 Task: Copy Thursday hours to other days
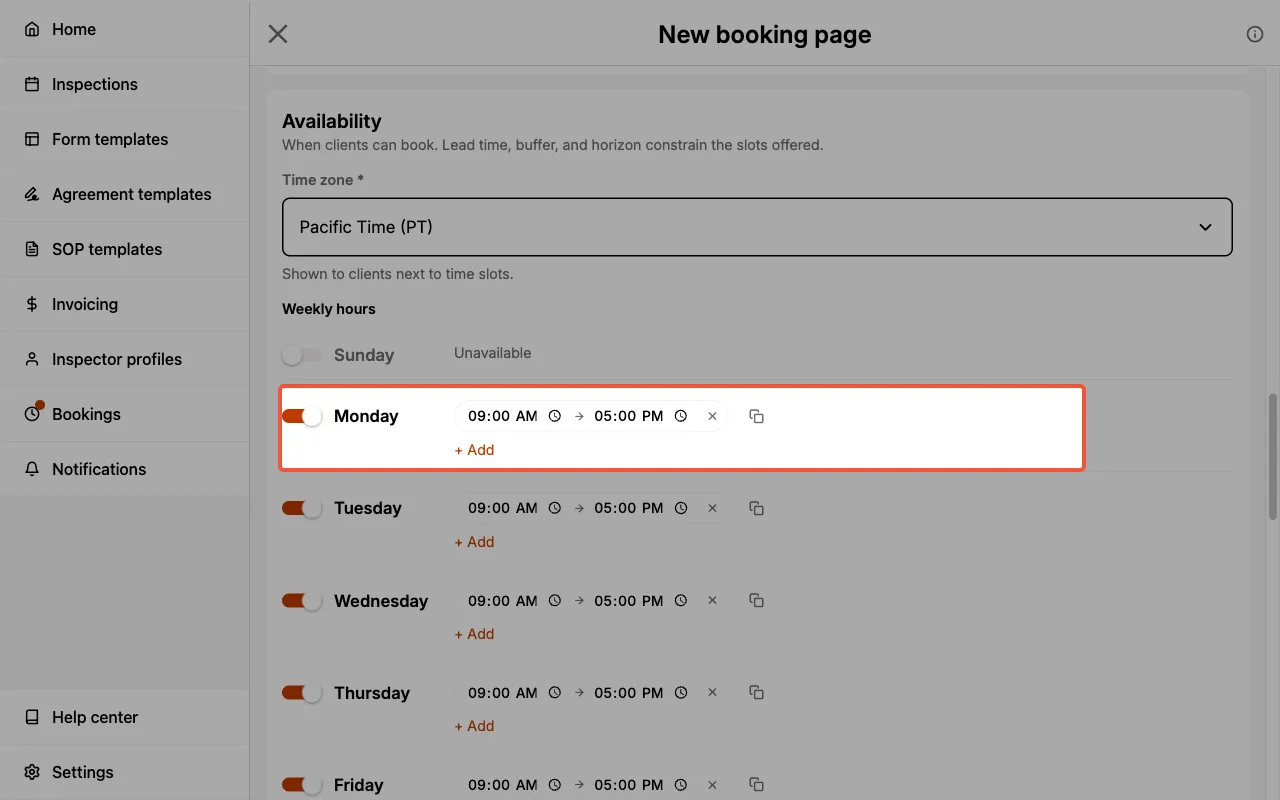pyautogui.click(x=757, y=693)
